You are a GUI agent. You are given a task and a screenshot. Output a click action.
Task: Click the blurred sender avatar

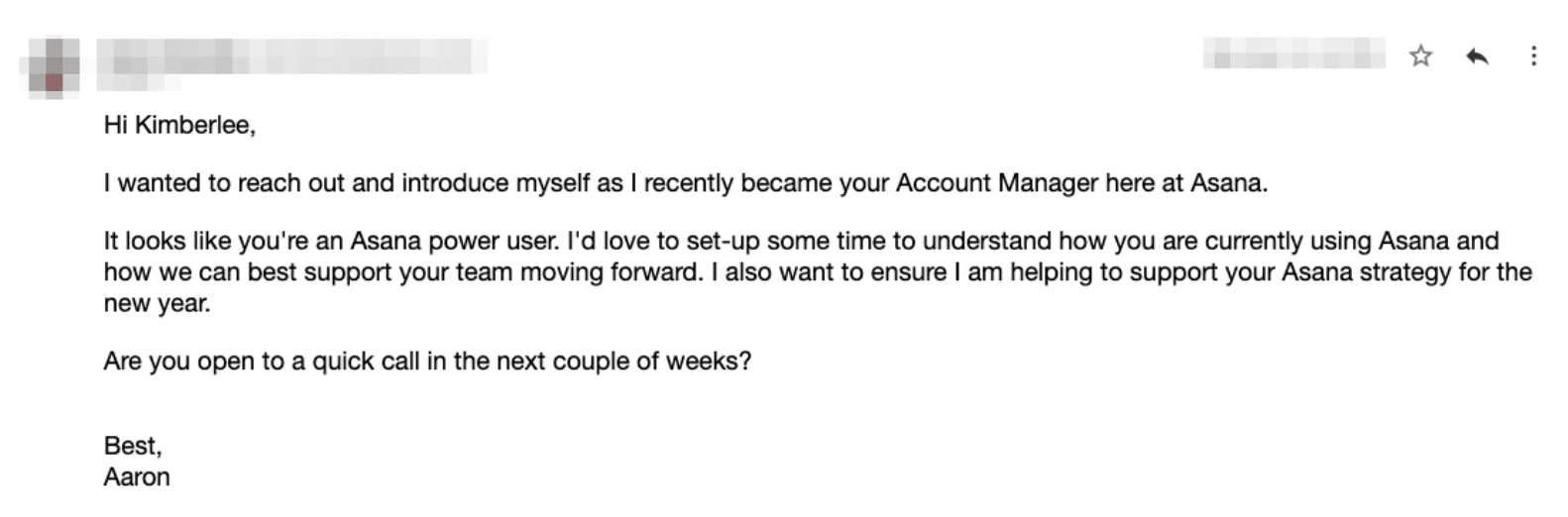pyautogui.click(x=50, y=65)
